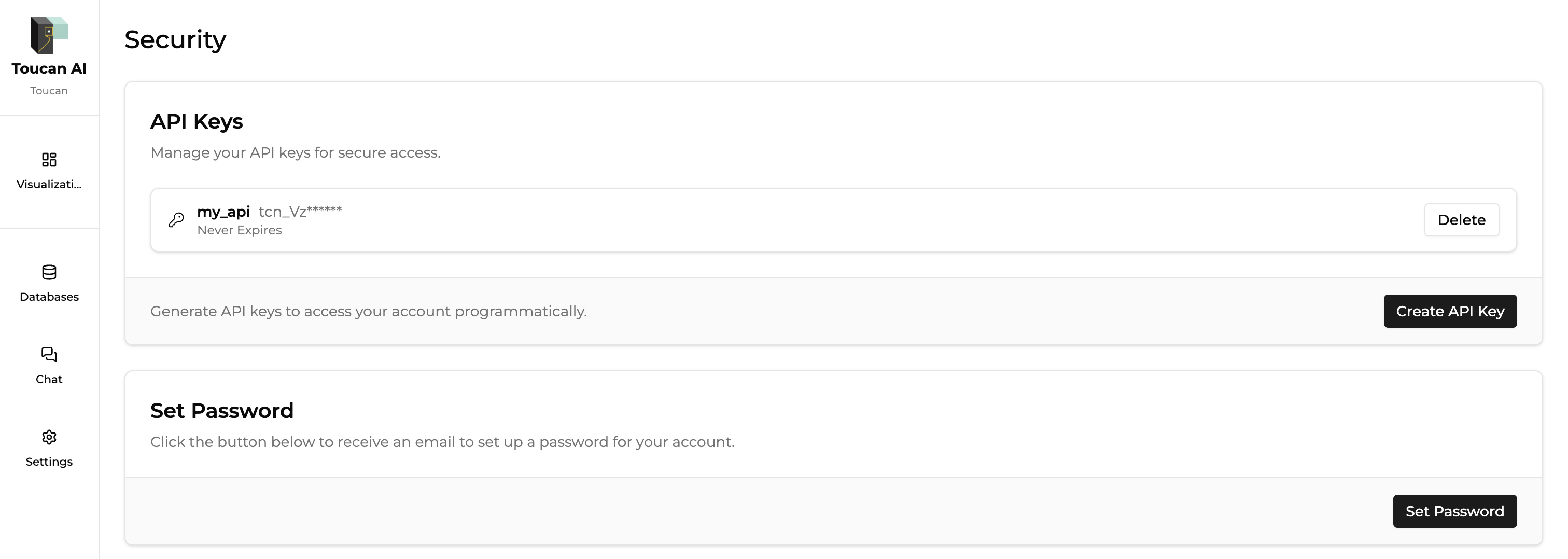Click the Toucan AI logo image
Screen dimensions: 1568x559
(x=49, y=35)
